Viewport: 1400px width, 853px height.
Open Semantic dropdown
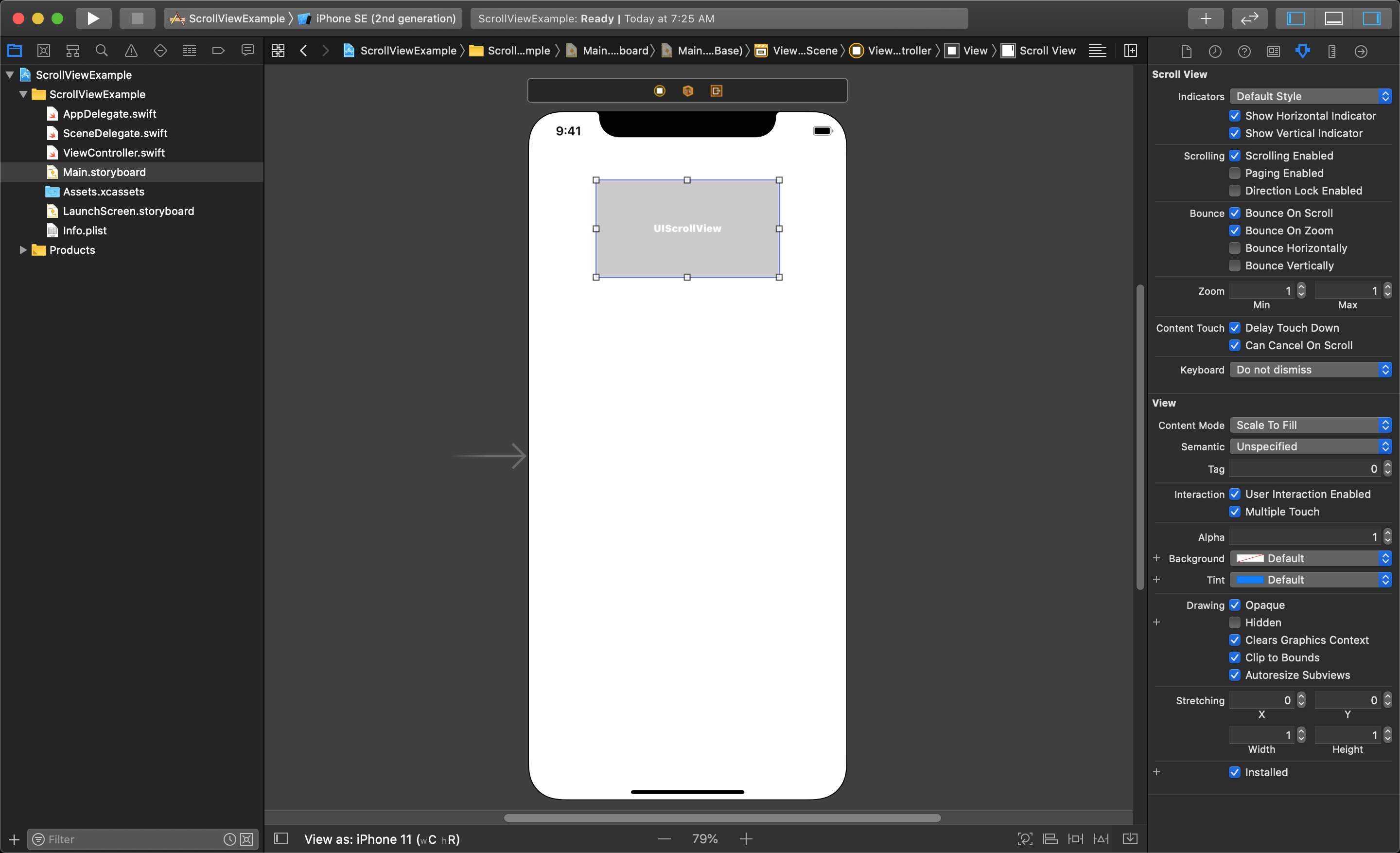1310,446
